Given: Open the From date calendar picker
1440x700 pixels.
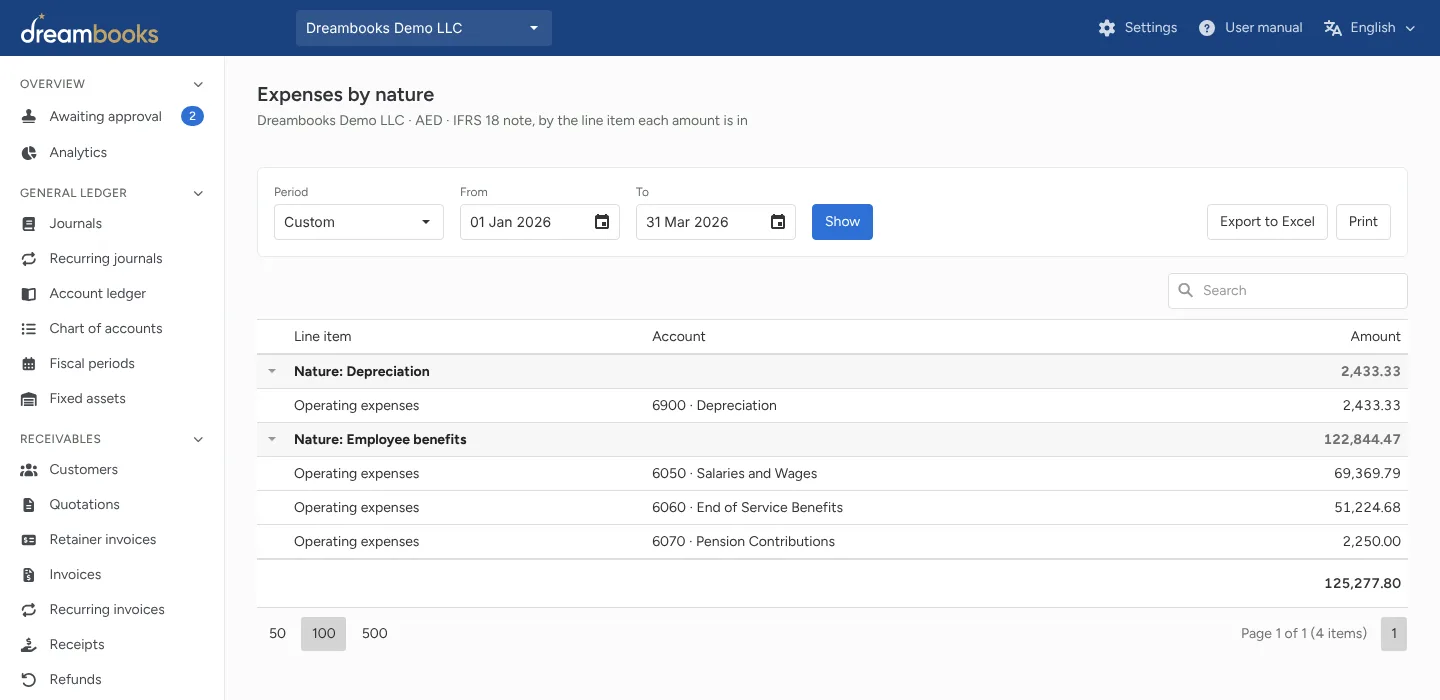Looking at the screenshot, I should pyautogui.click(x=602, y=222).
